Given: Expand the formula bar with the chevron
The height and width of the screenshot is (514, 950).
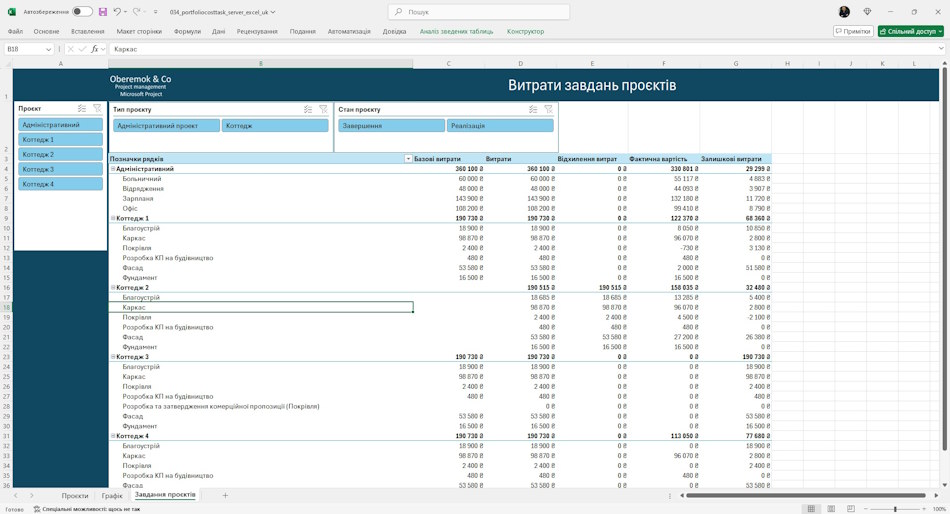Looking at the screenshot, I should (x=941, y=49).
